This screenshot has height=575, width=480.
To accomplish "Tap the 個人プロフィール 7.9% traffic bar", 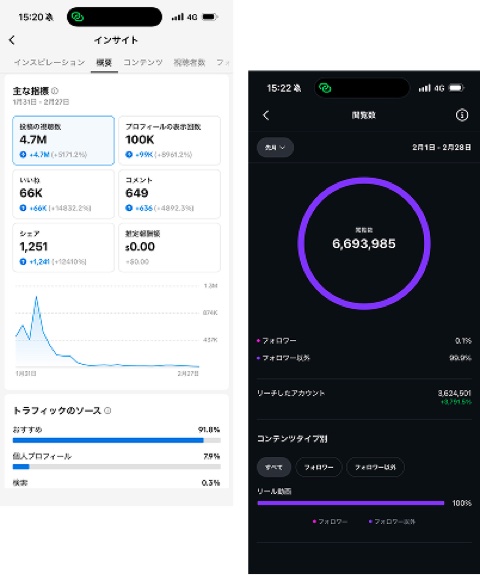I will 117,467.
